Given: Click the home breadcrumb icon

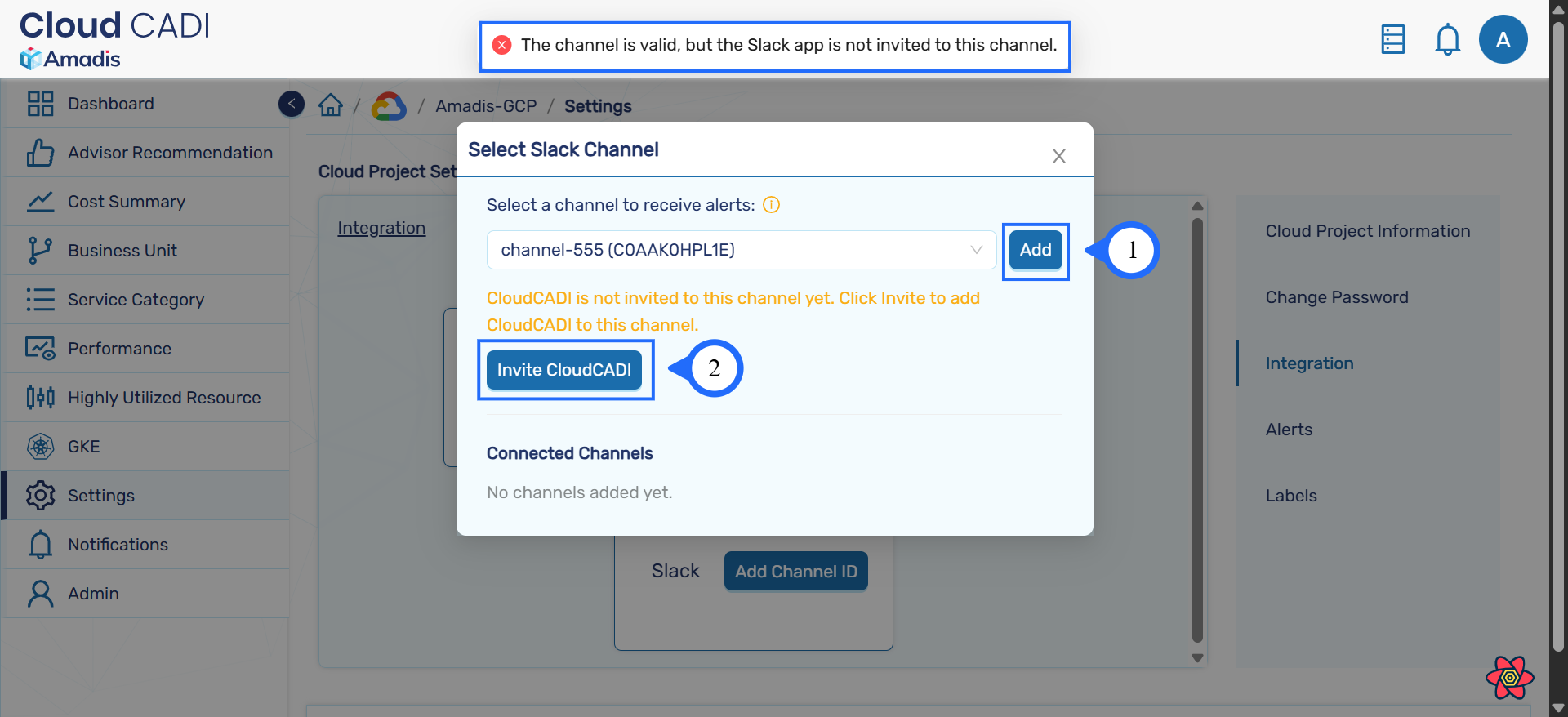Looking at the screenshot, I should [x=331, y=105].
